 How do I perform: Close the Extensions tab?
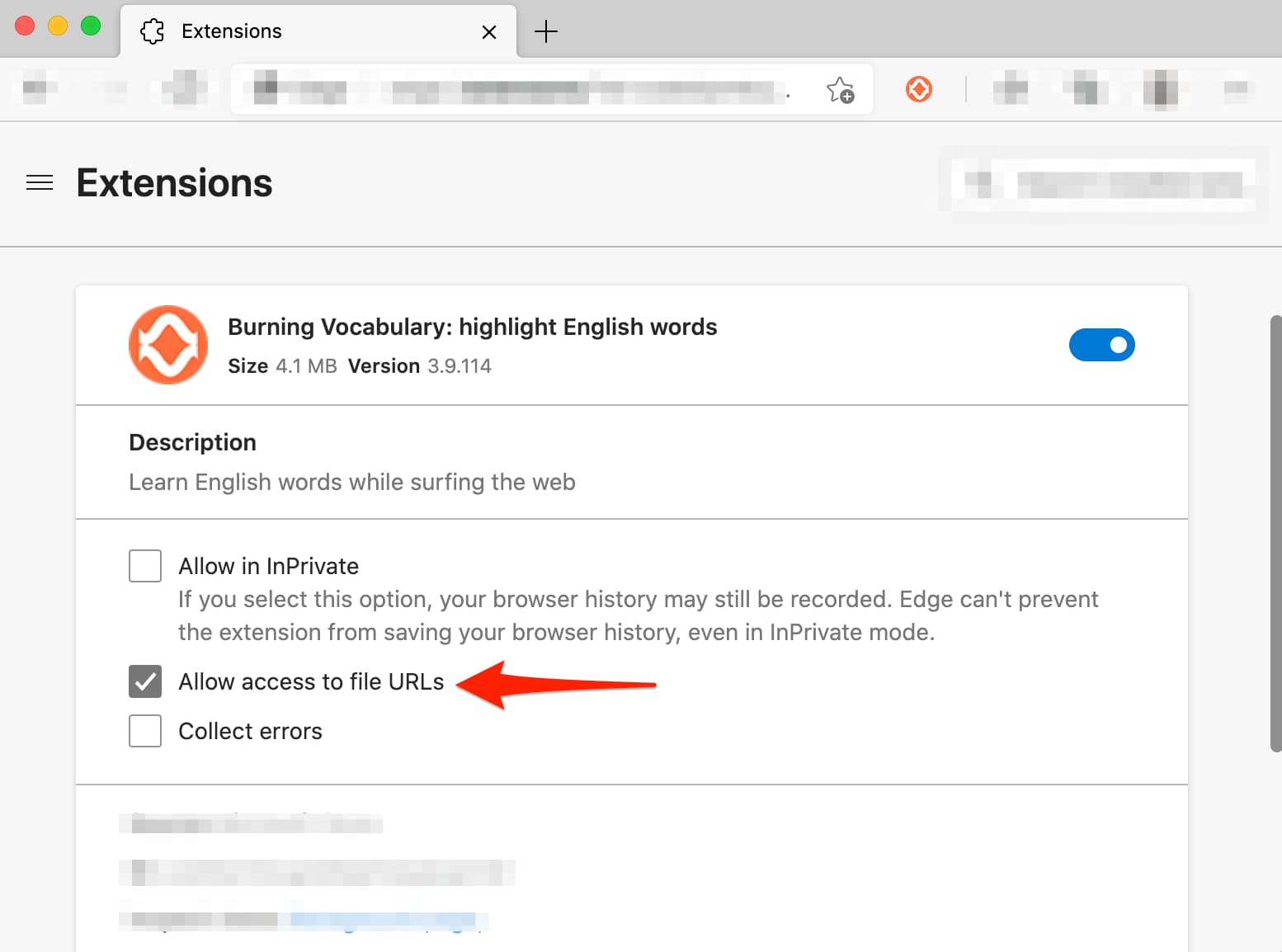[x=489, y=32]
